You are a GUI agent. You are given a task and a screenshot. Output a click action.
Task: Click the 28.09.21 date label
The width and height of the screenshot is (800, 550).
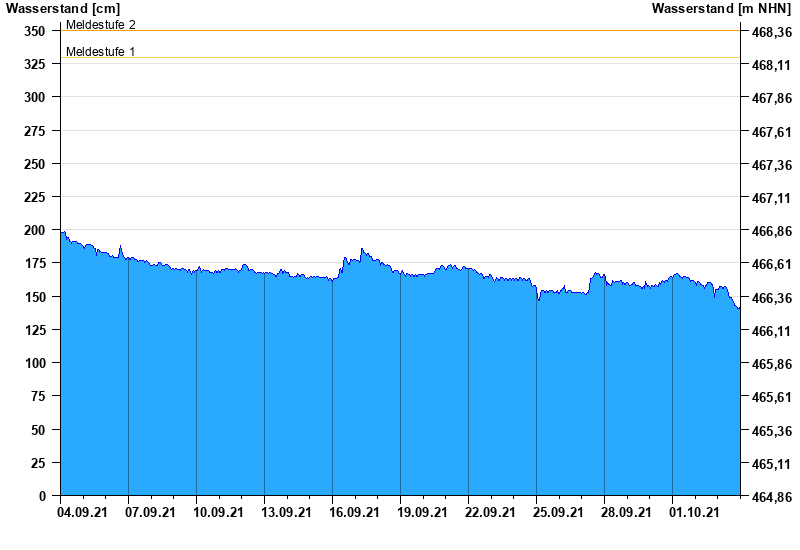[626, 512]
